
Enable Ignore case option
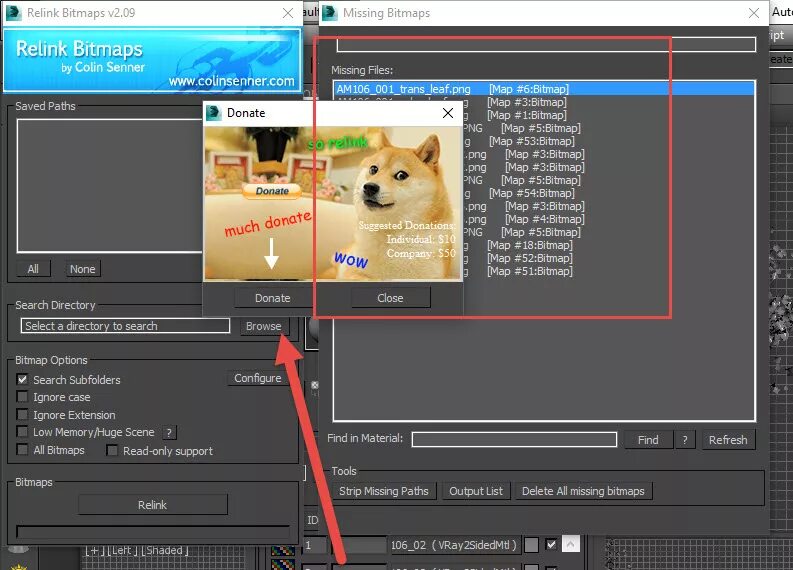(22, 397)
